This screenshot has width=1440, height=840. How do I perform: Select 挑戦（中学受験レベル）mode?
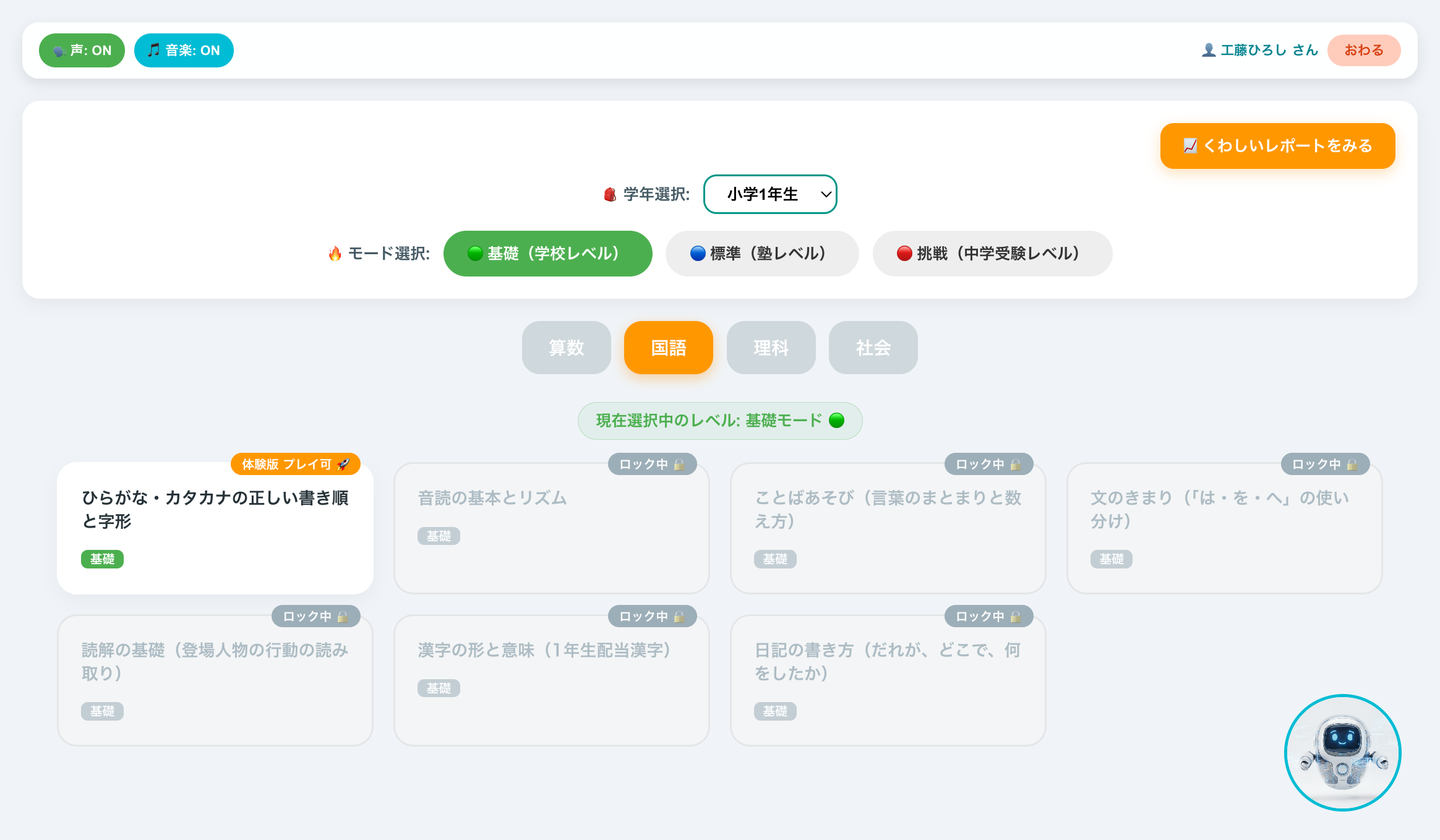(992, 254)
